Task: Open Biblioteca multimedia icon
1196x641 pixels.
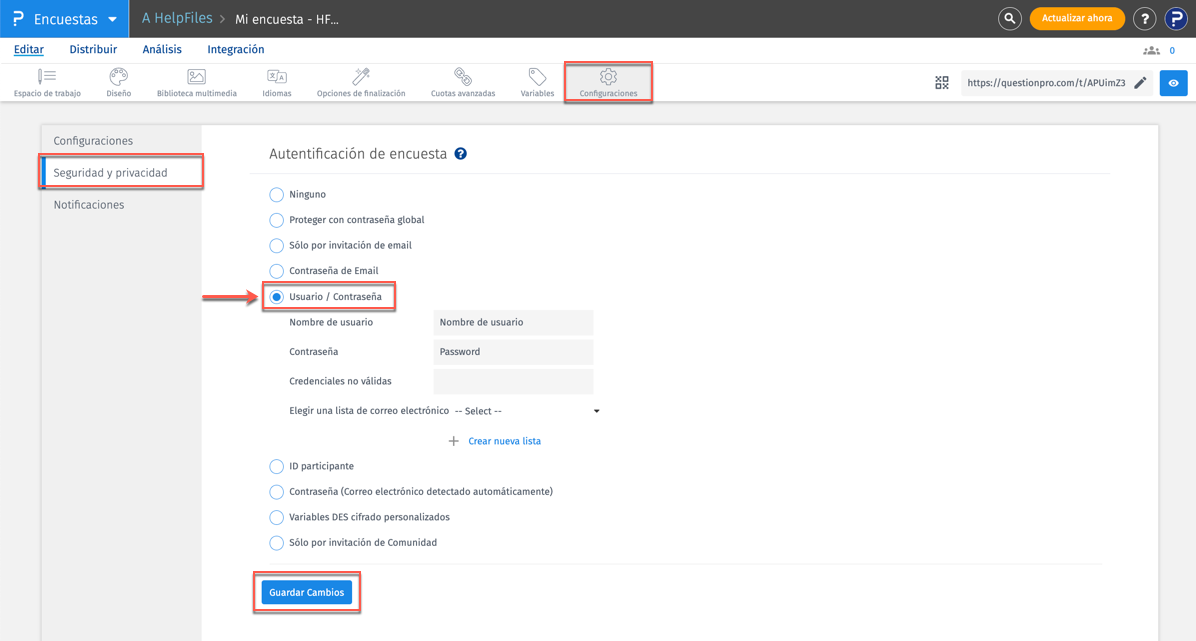Action: click(197, 76)
